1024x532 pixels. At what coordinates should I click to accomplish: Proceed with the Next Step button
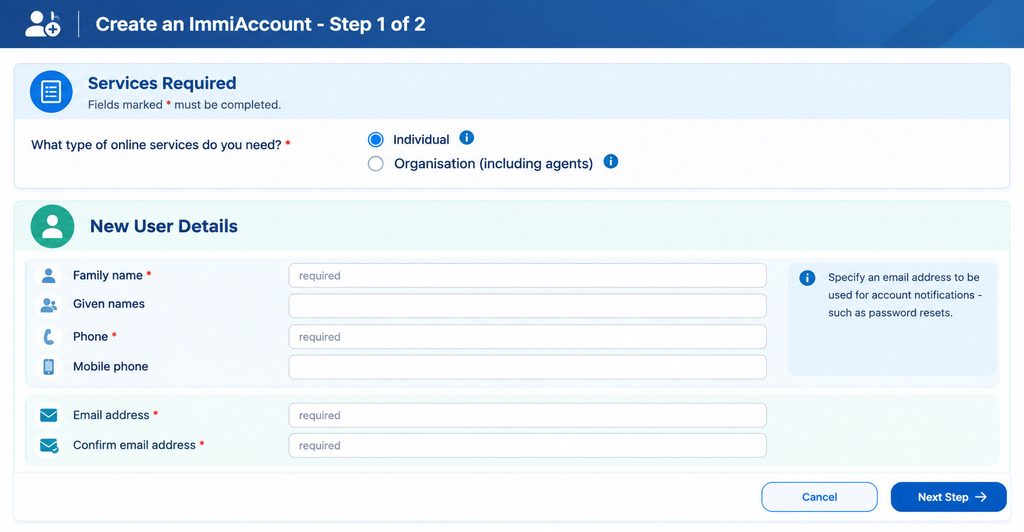[x=948, y=497]
